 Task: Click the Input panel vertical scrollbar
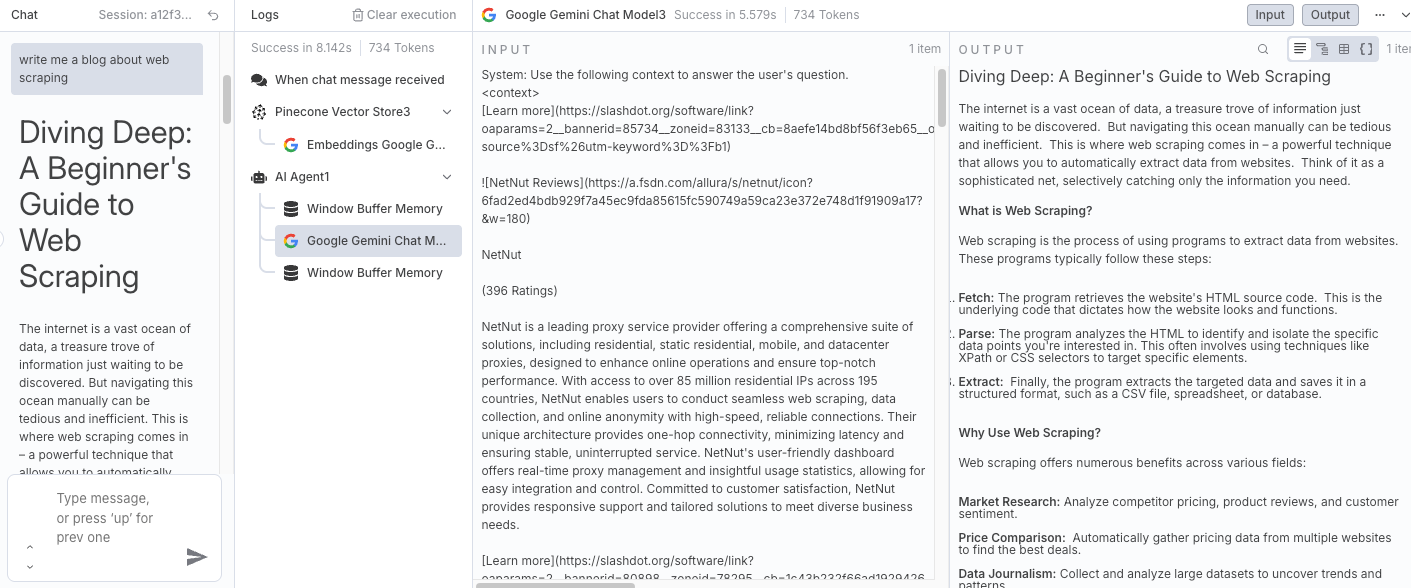pos(942,97)
